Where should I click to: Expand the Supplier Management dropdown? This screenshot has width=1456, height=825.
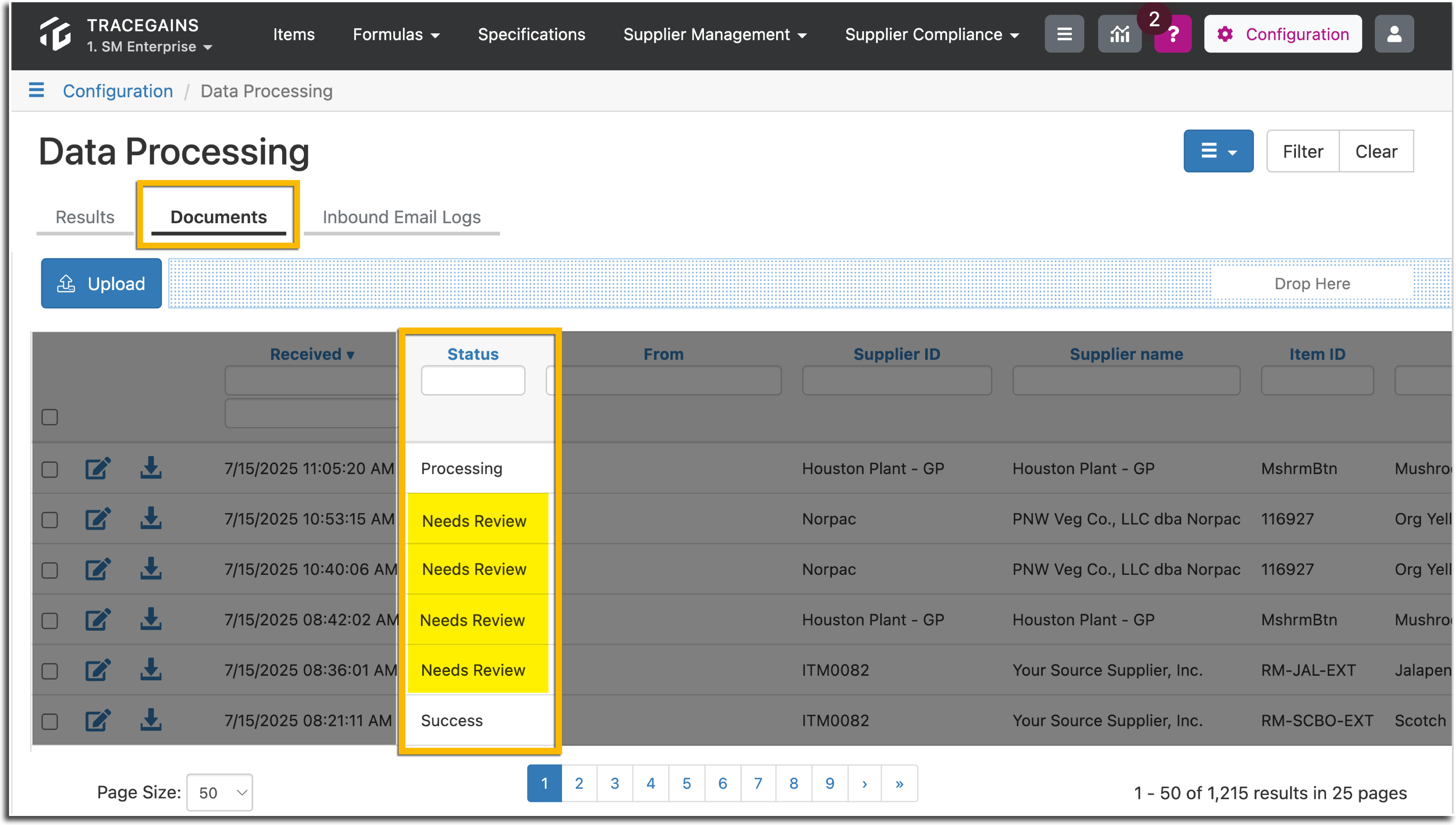pyautogui.click(x=715, y=35)
